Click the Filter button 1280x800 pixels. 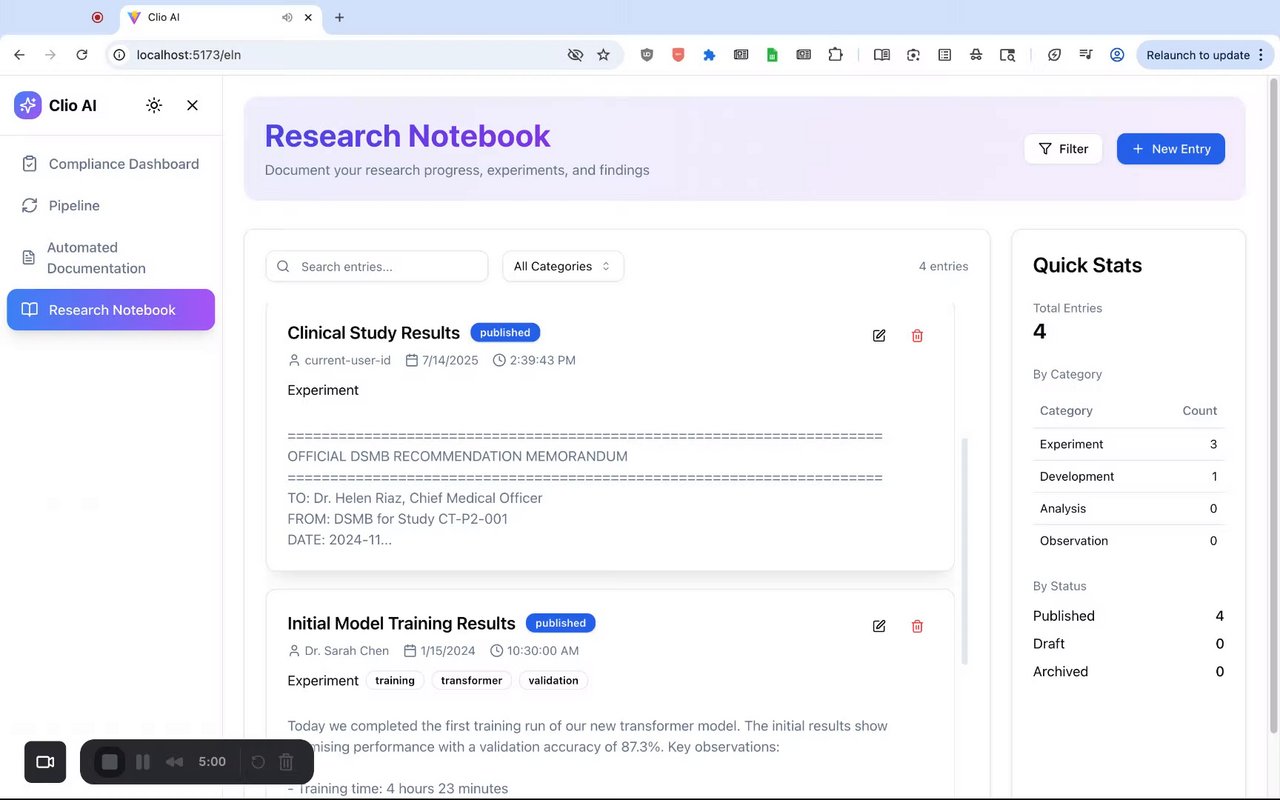[x=1063, y=149]
